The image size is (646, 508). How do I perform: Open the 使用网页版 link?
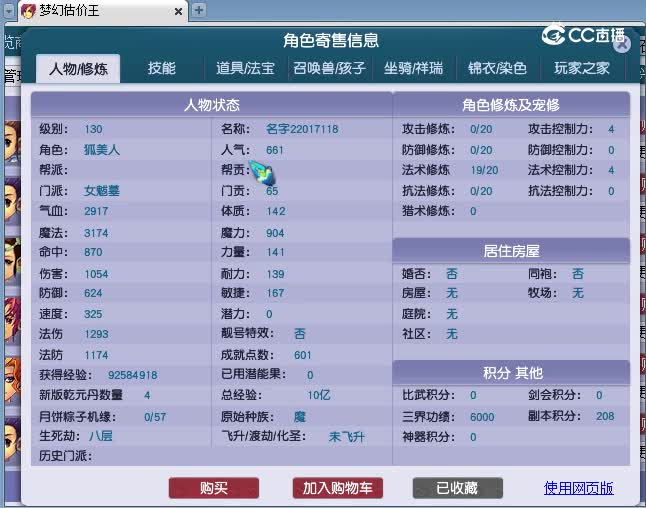tap(578, 488)
